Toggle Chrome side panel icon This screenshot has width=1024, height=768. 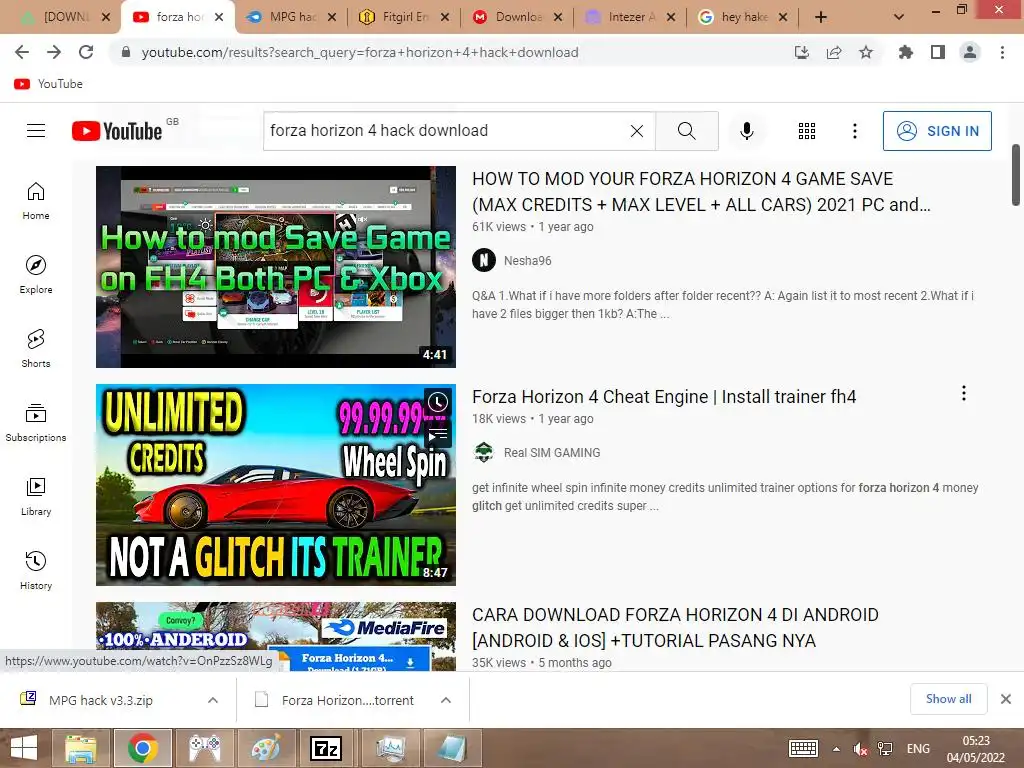click(938, 52)
